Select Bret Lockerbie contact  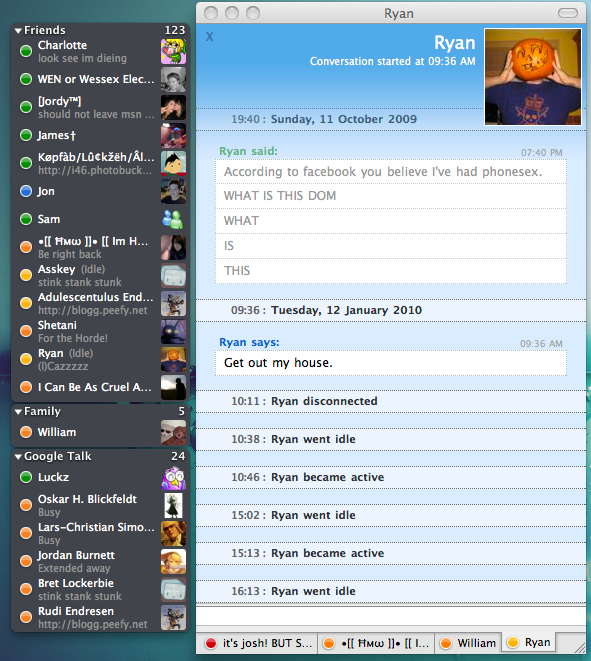(100, 589)
